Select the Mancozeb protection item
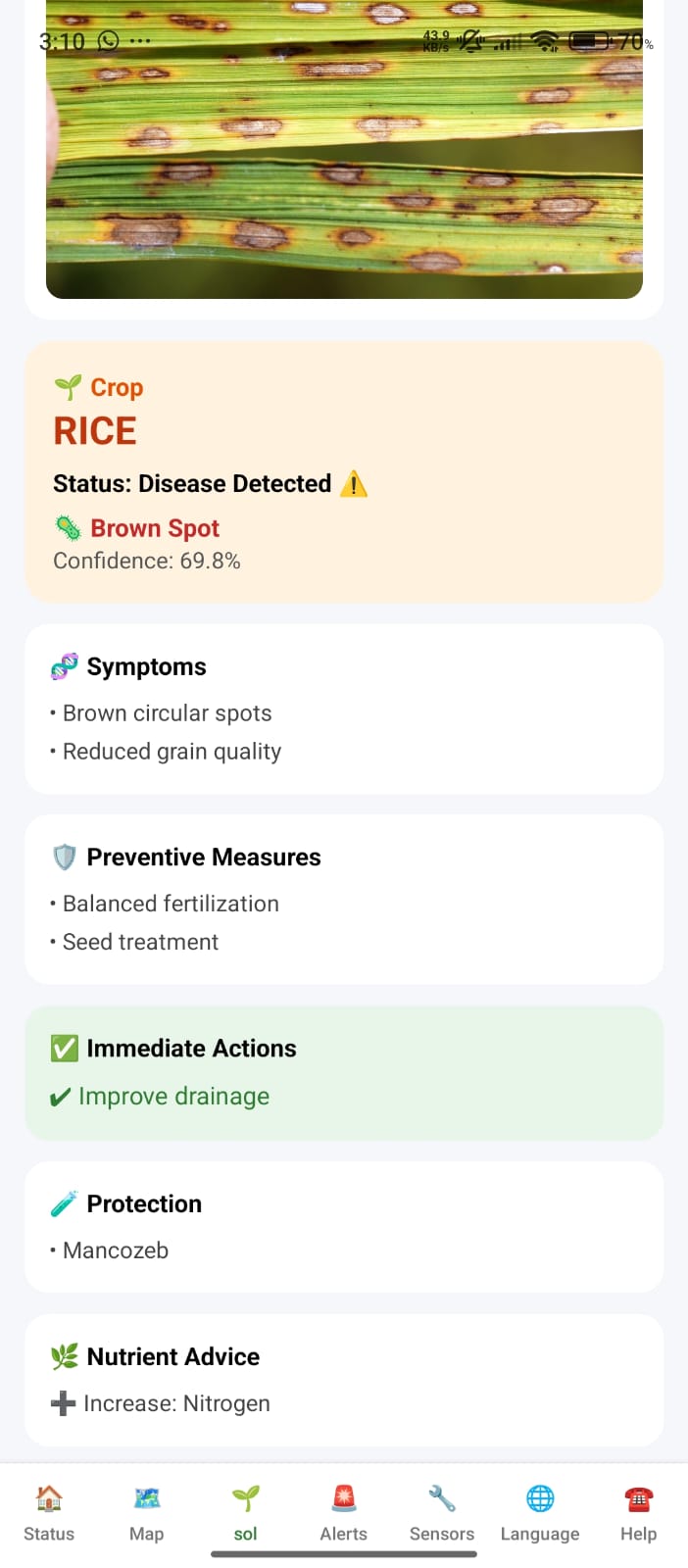The image size is (688, 1568). click(116, 1250)
